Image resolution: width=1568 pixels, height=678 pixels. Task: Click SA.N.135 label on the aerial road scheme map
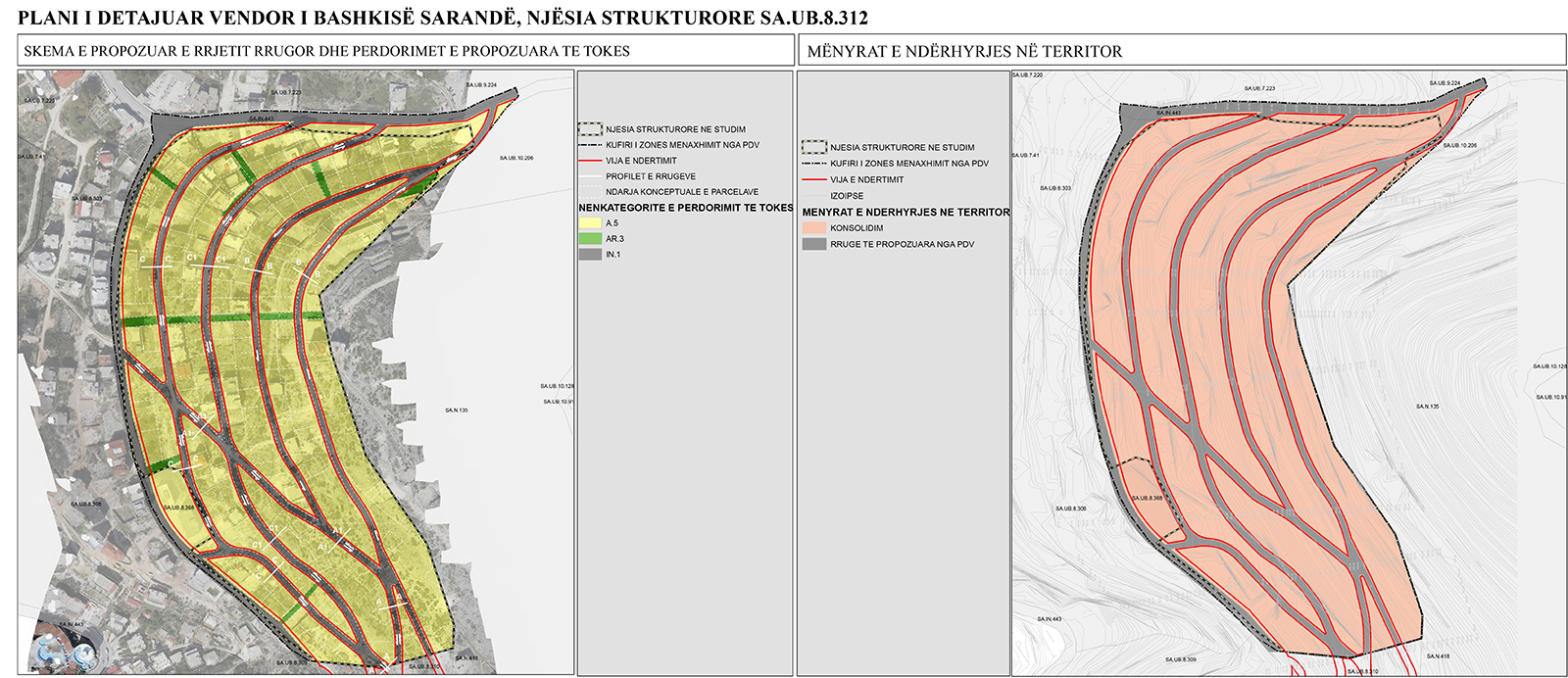[x=456, y=410]
